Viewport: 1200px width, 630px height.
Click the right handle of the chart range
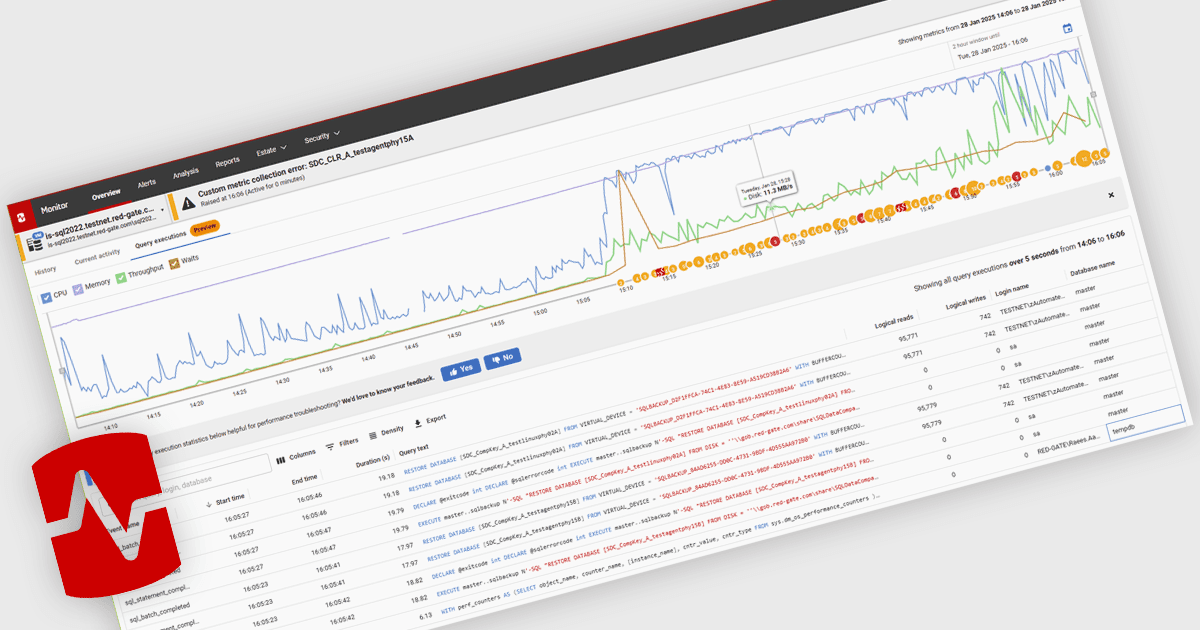click(x=1093, y=95)
